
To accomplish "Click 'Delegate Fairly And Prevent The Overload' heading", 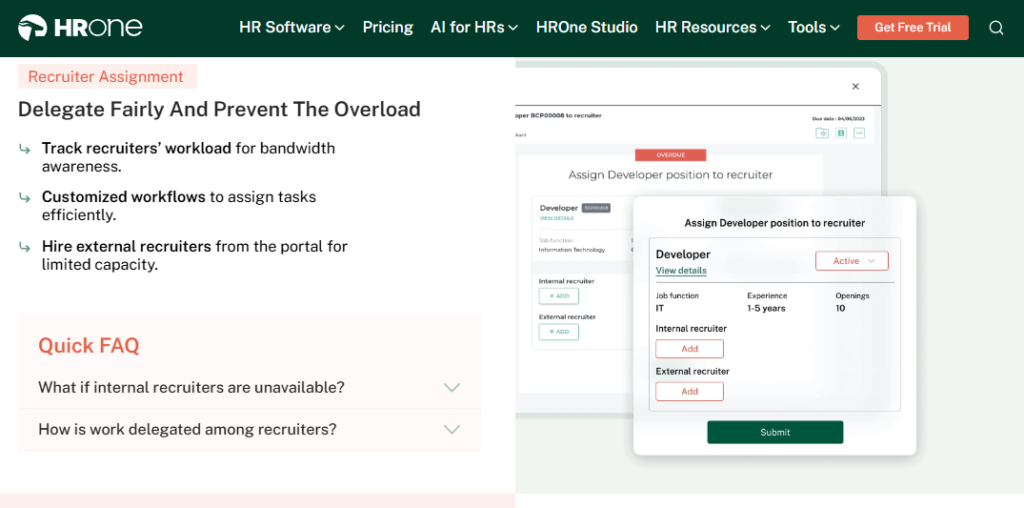I will point(219,109).
